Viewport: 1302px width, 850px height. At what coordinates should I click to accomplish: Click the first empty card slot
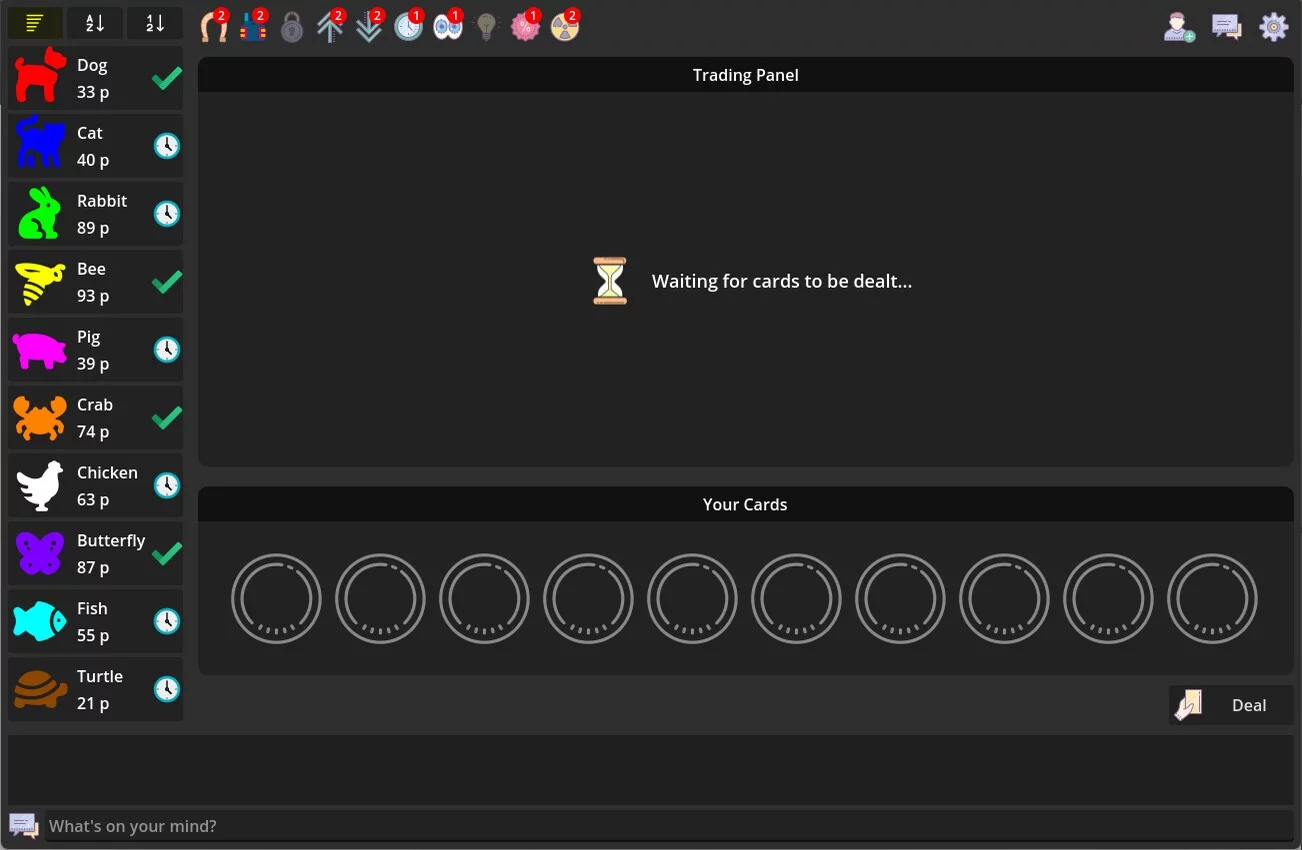(x=276, y=599)
